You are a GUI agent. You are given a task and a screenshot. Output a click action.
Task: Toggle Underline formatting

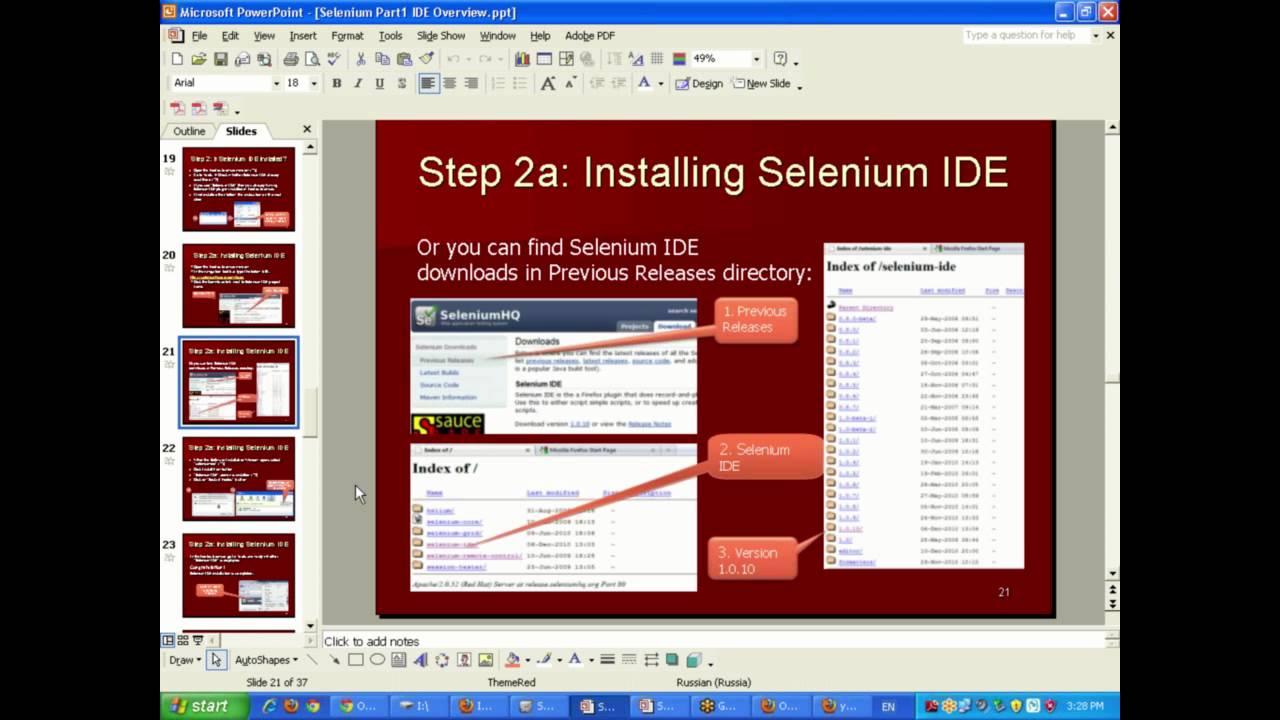pos(380,83)
